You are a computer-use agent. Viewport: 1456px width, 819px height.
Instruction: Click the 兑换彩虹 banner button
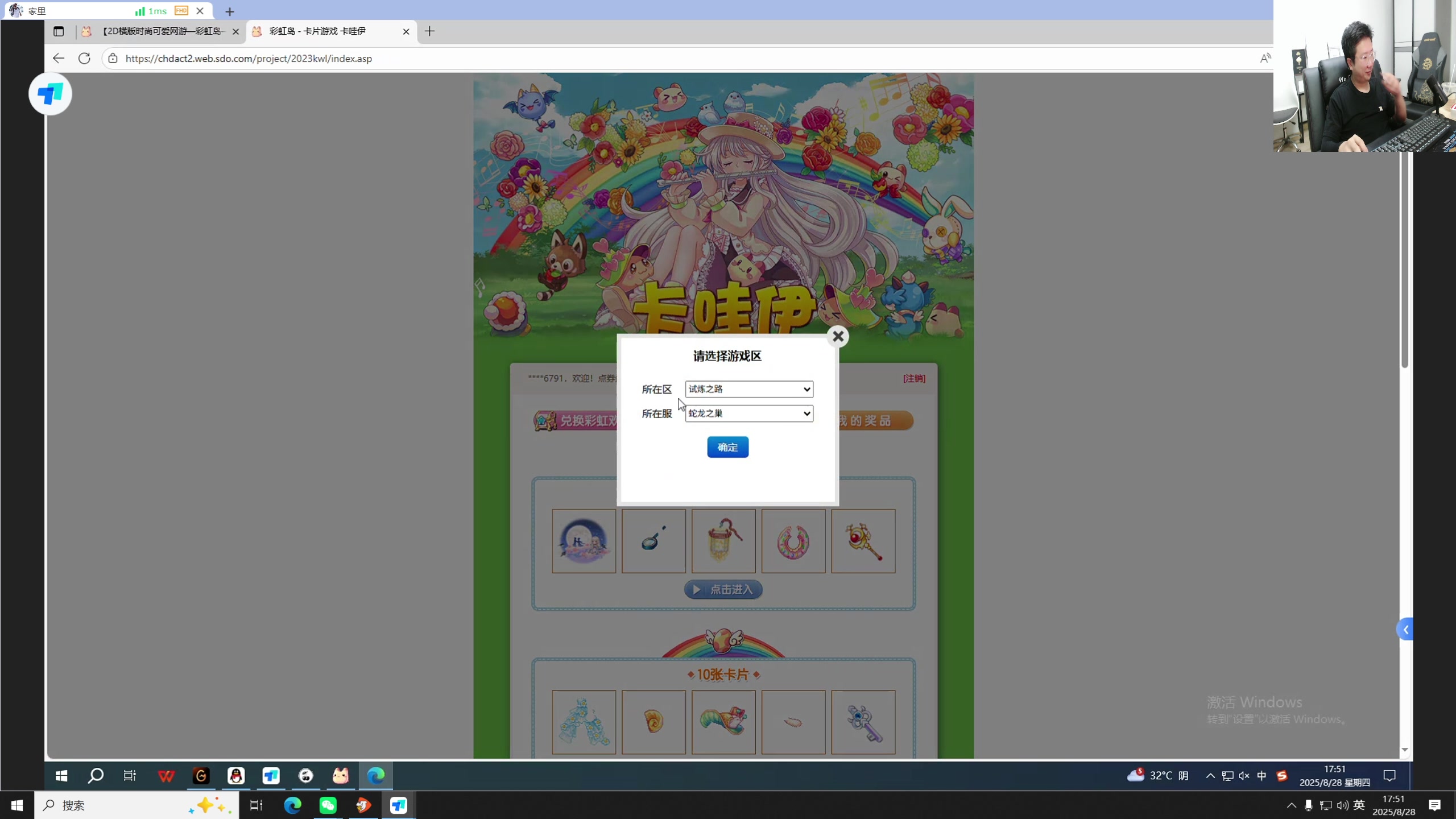pos(576,421)
